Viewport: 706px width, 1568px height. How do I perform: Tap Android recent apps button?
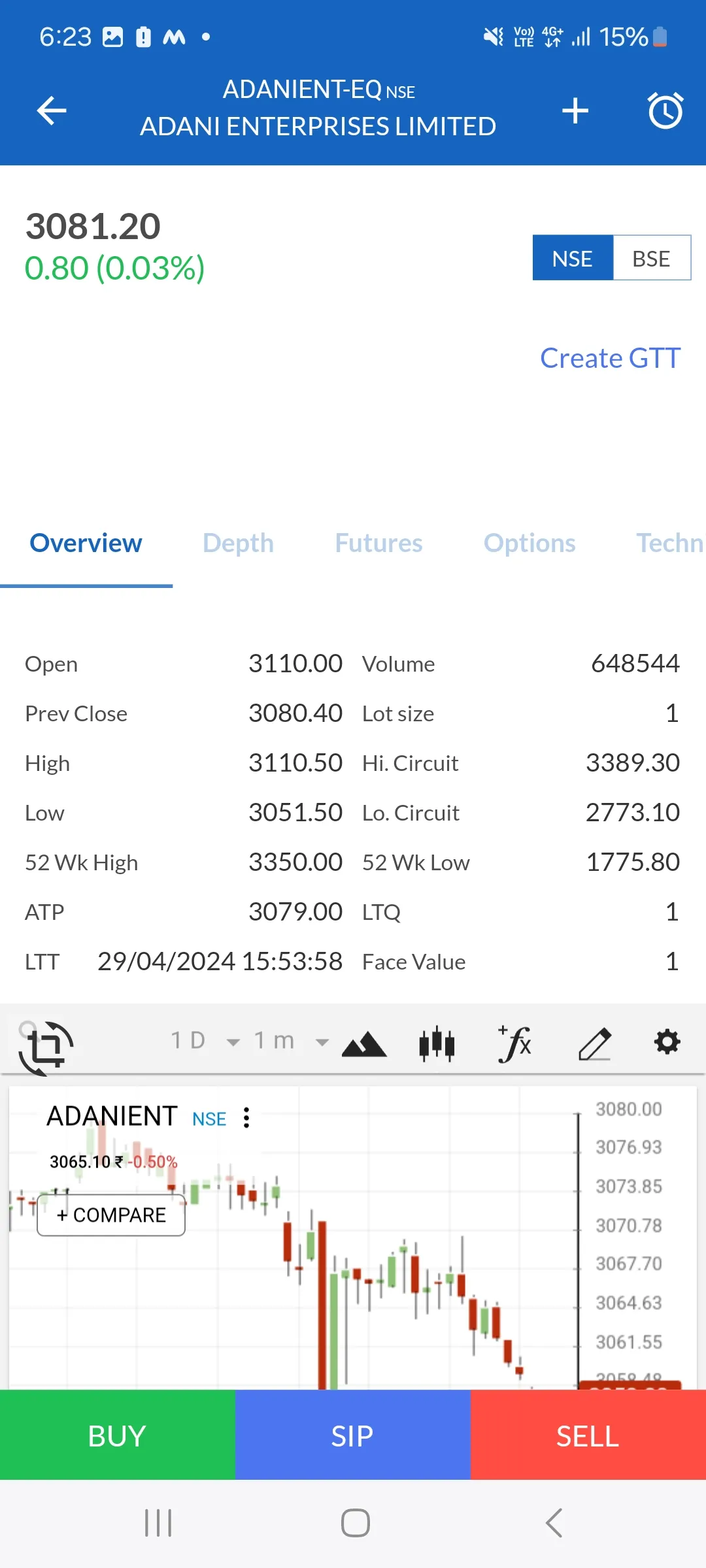[158, 1523]
